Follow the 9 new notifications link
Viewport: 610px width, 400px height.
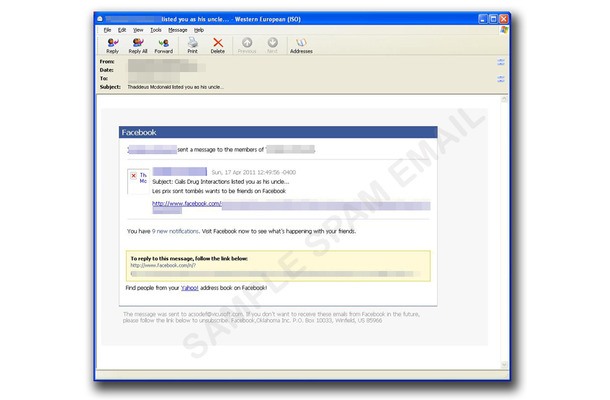point(175,231)
